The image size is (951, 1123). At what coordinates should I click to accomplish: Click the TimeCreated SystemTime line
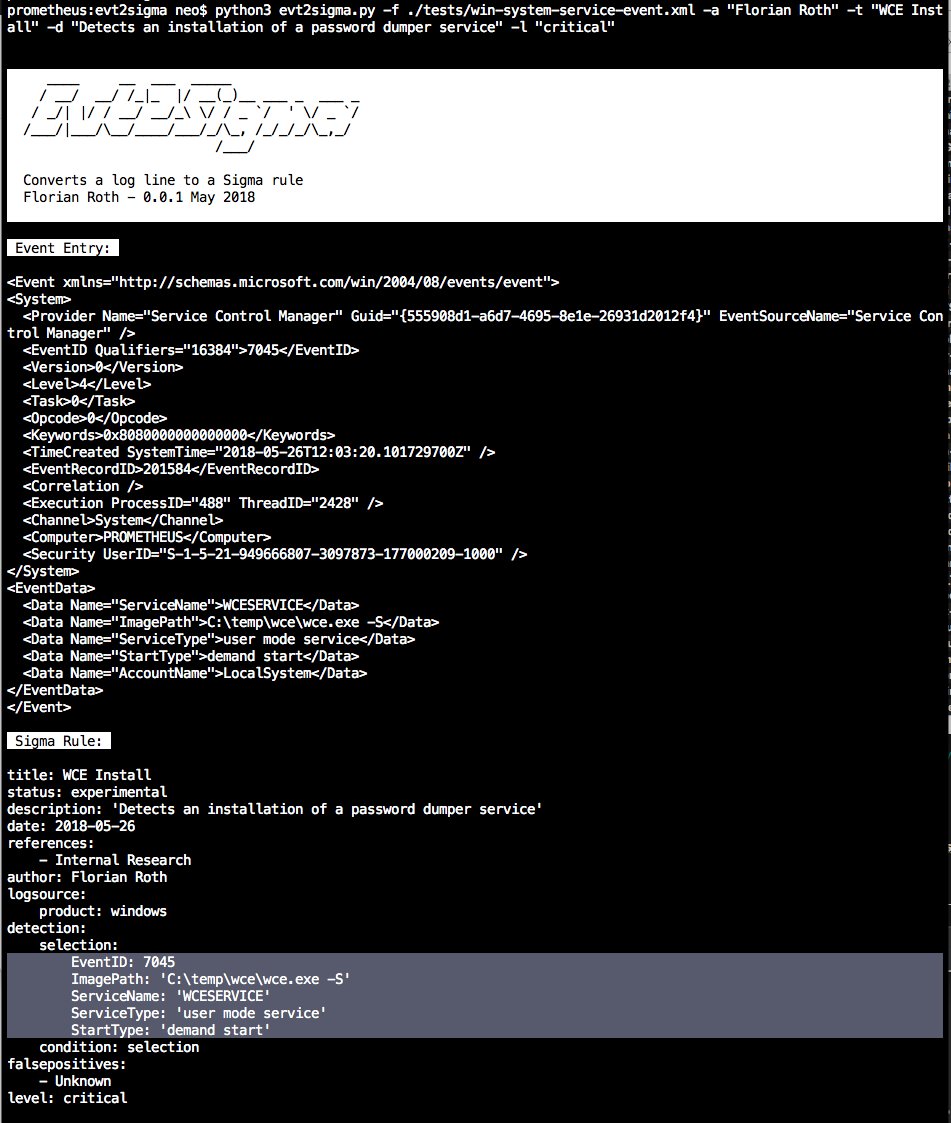coord(259,452)
